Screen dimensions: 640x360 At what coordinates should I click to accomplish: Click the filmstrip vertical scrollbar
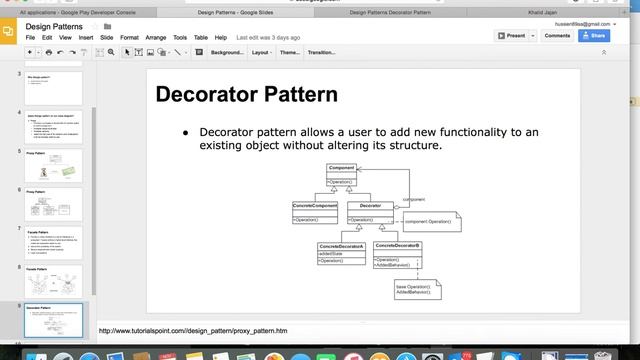[94, 201]
